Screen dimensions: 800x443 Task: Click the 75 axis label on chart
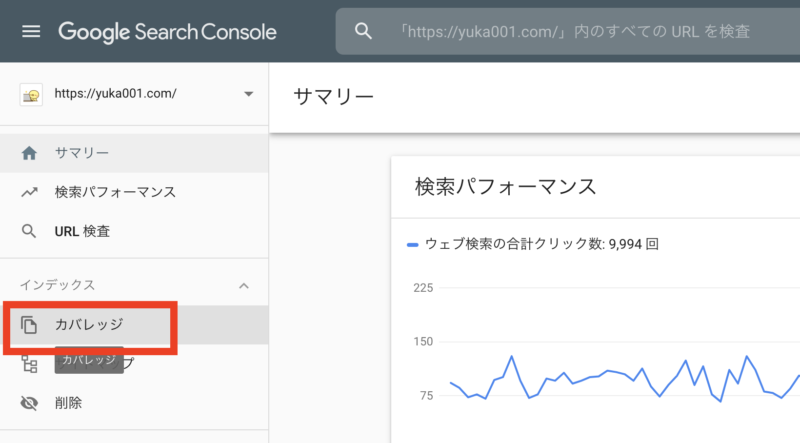tap(426, 396)
